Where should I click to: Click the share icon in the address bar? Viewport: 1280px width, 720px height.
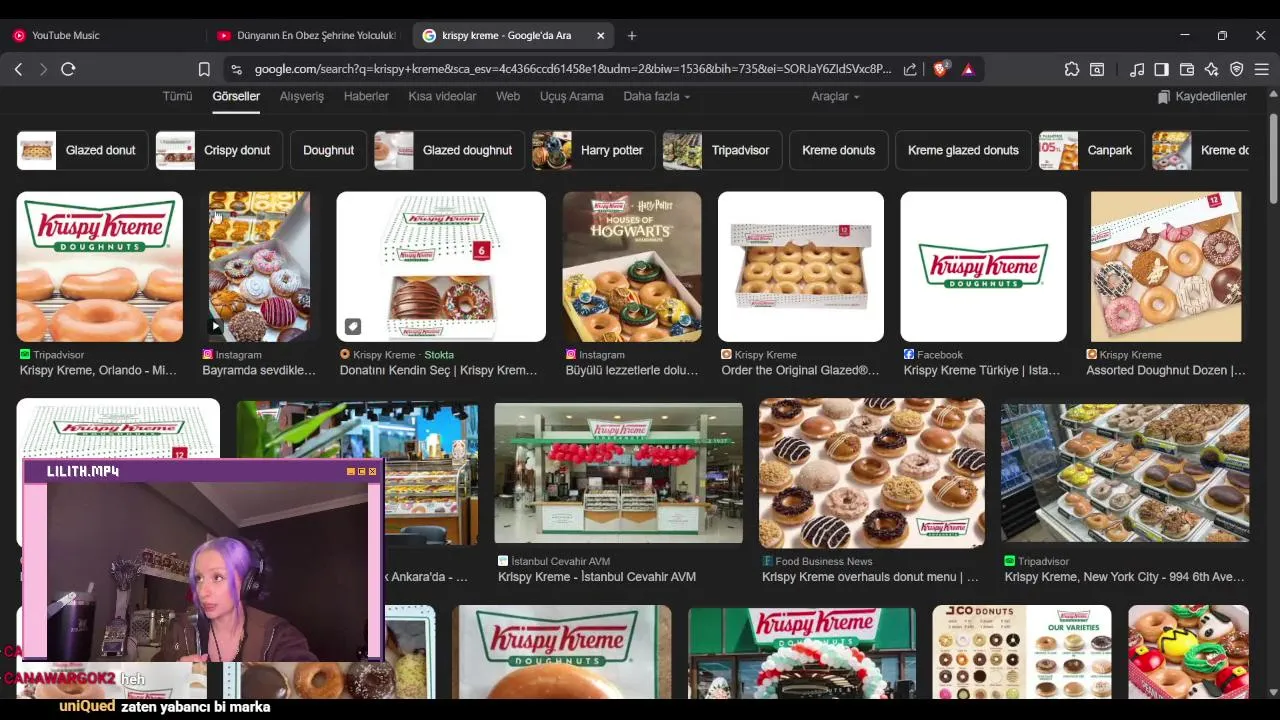pyautogui.click(x=910, y=69)
